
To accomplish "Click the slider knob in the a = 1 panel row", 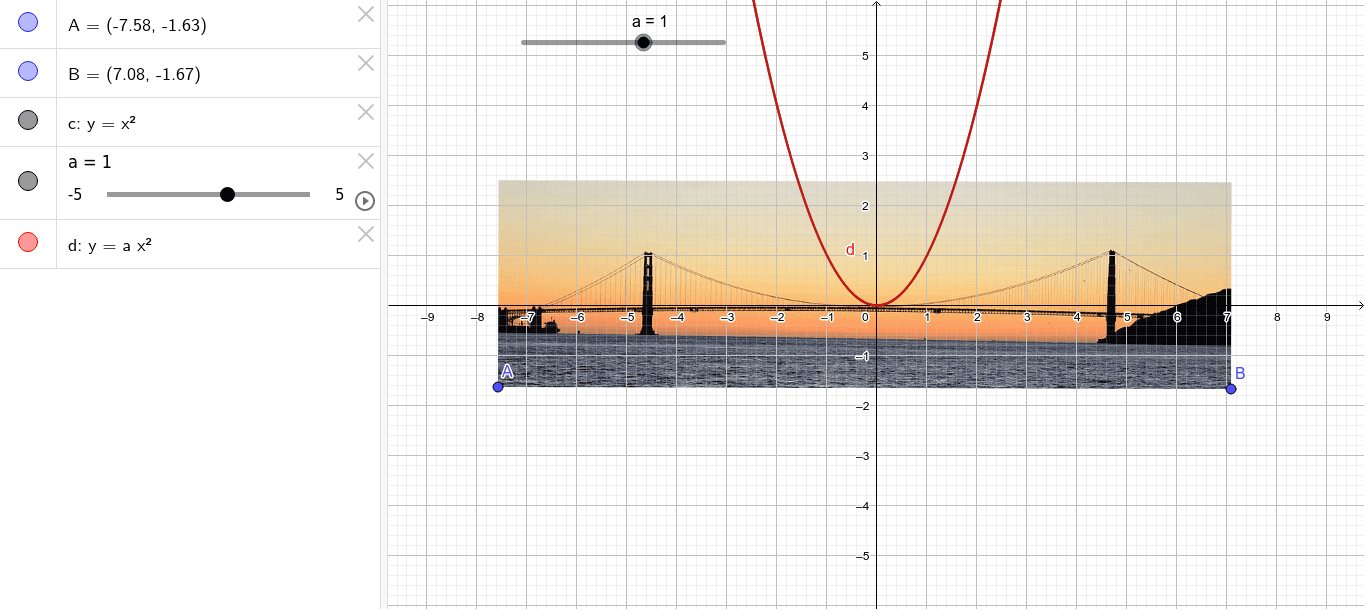I will coord(228,194).
